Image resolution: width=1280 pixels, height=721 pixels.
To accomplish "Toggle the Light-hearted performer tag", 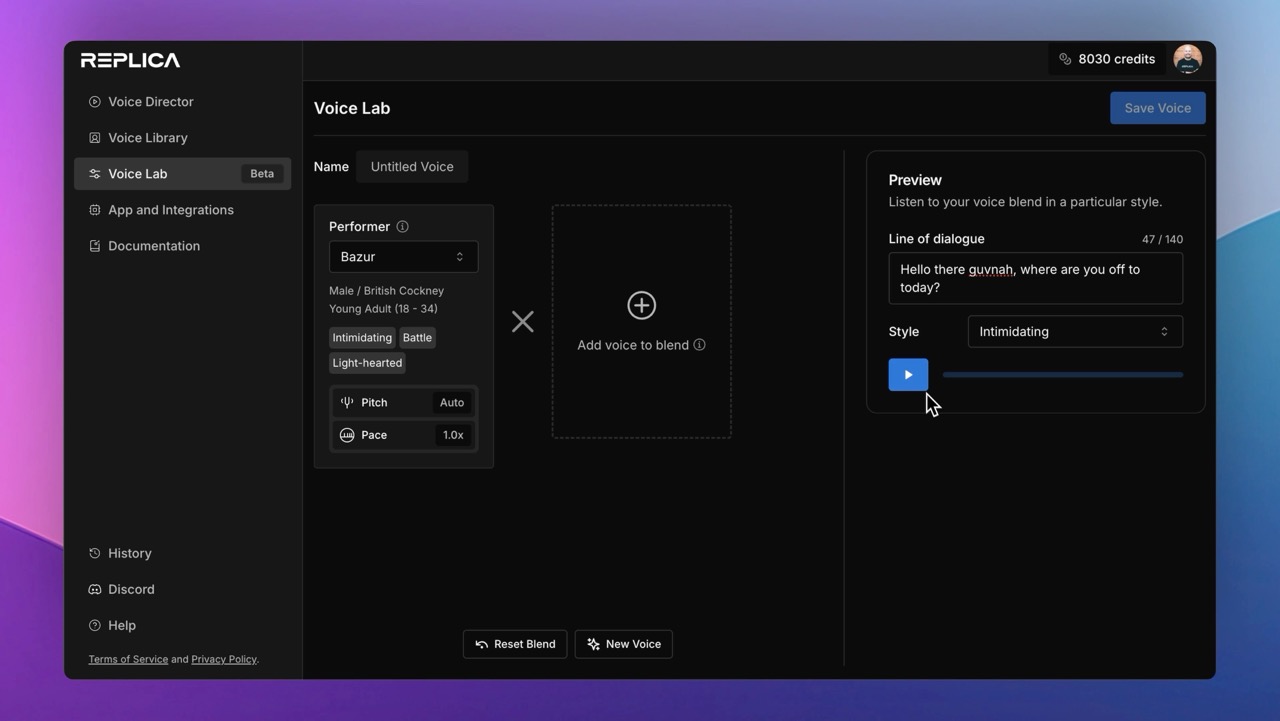I will click(x=366, y=362).
